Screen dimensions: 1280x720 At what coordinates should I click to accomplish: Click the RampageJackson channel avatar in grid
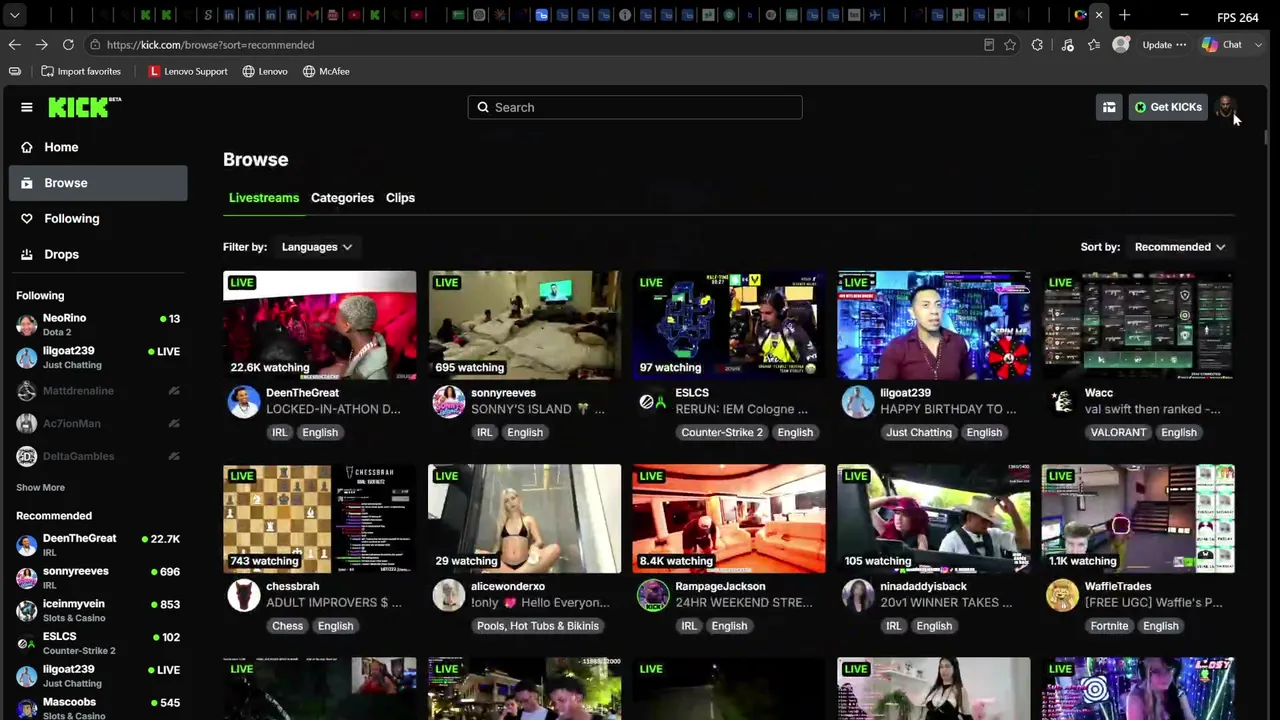coord(653,595)
